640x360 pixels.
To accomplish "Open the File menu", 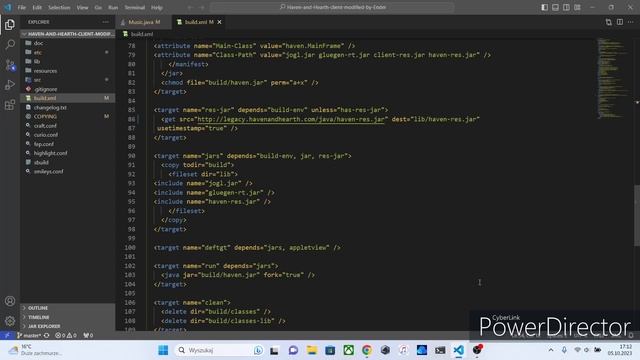I will tap(22, 7).
